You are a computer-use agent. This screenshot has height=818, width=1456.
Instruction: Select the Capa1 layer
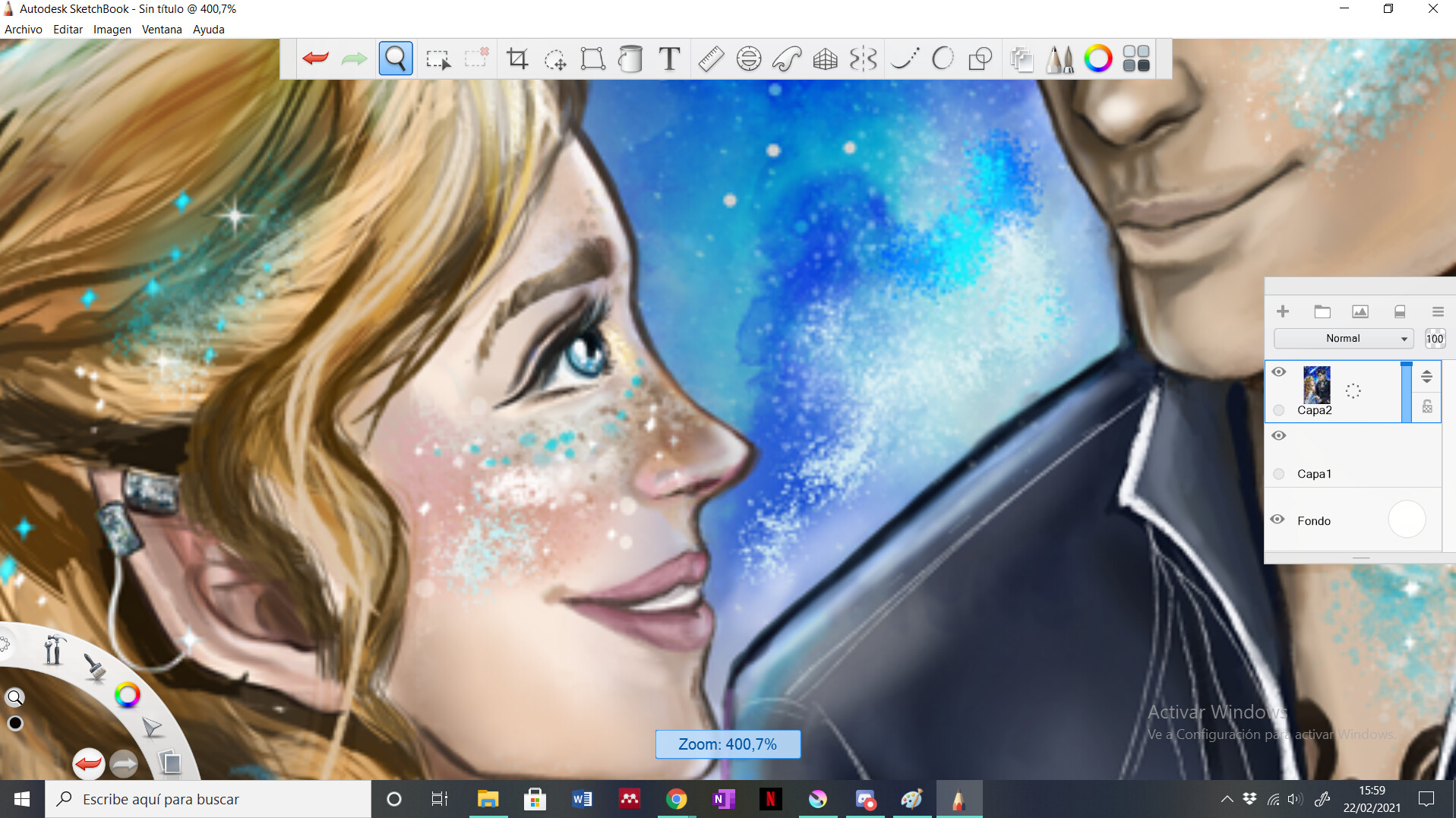[x=1353, y=456]
